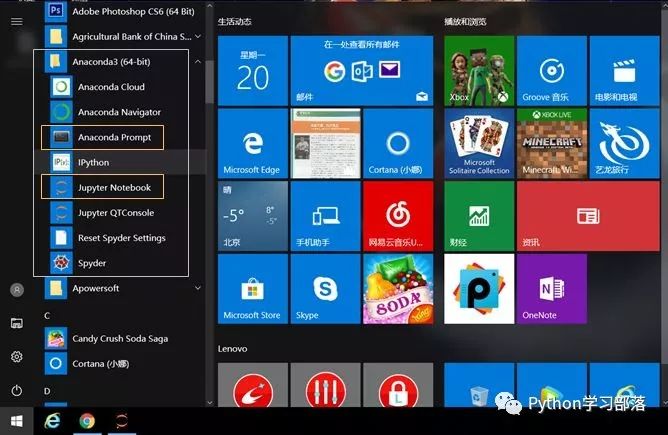This screenshot has height=435, width=668.
Task: Click the letter C group header
Action: pyautogui.click(x=47, y=316)
